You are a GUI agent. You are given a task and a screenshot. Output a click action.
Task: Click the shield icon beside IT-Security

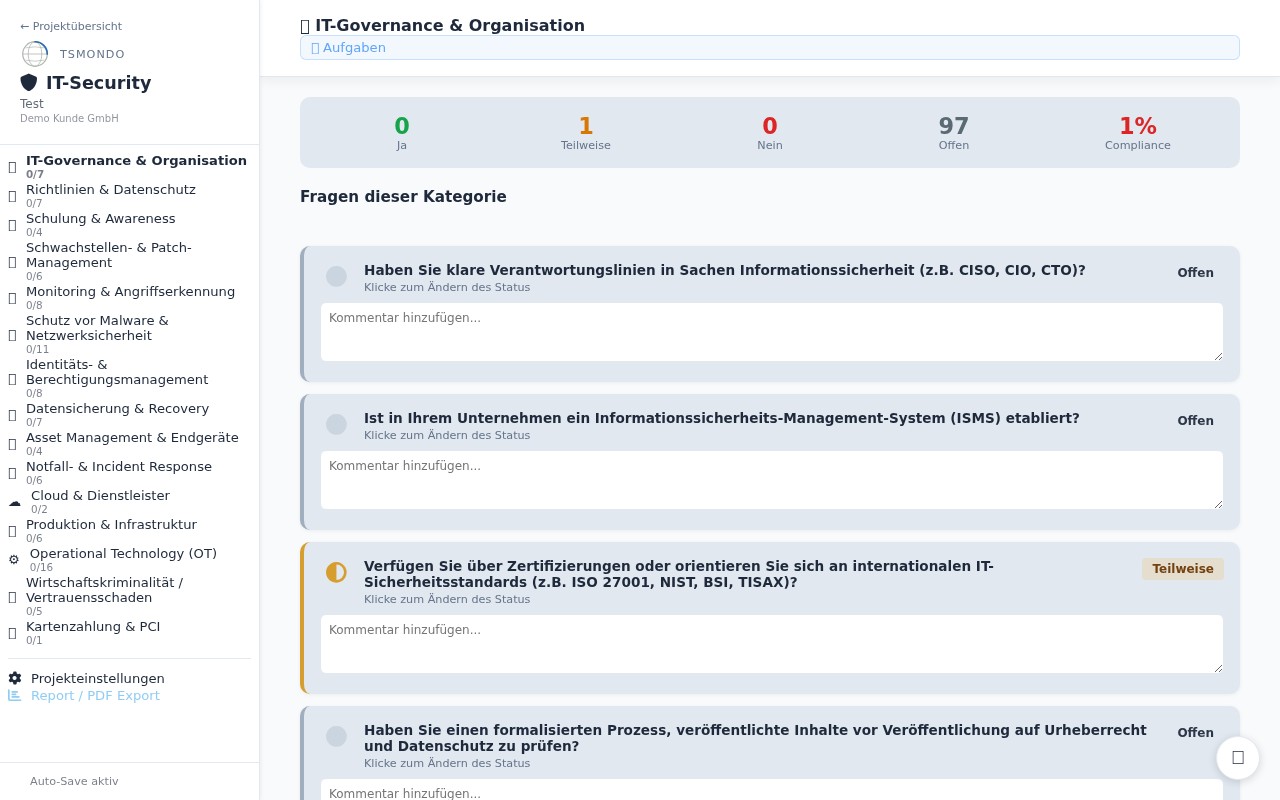(29, 83)
